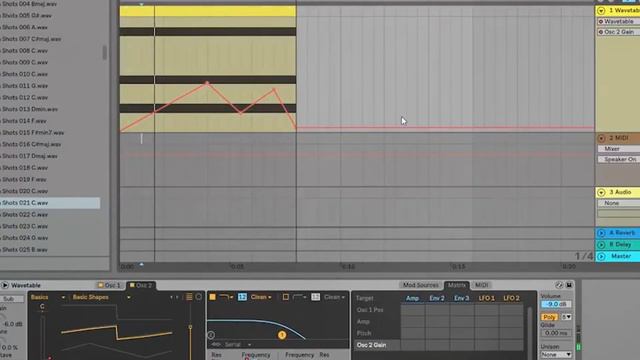Toggle the Osc 2 enable square
This screenshot has width=640, height=360.
tap(132, 285)
